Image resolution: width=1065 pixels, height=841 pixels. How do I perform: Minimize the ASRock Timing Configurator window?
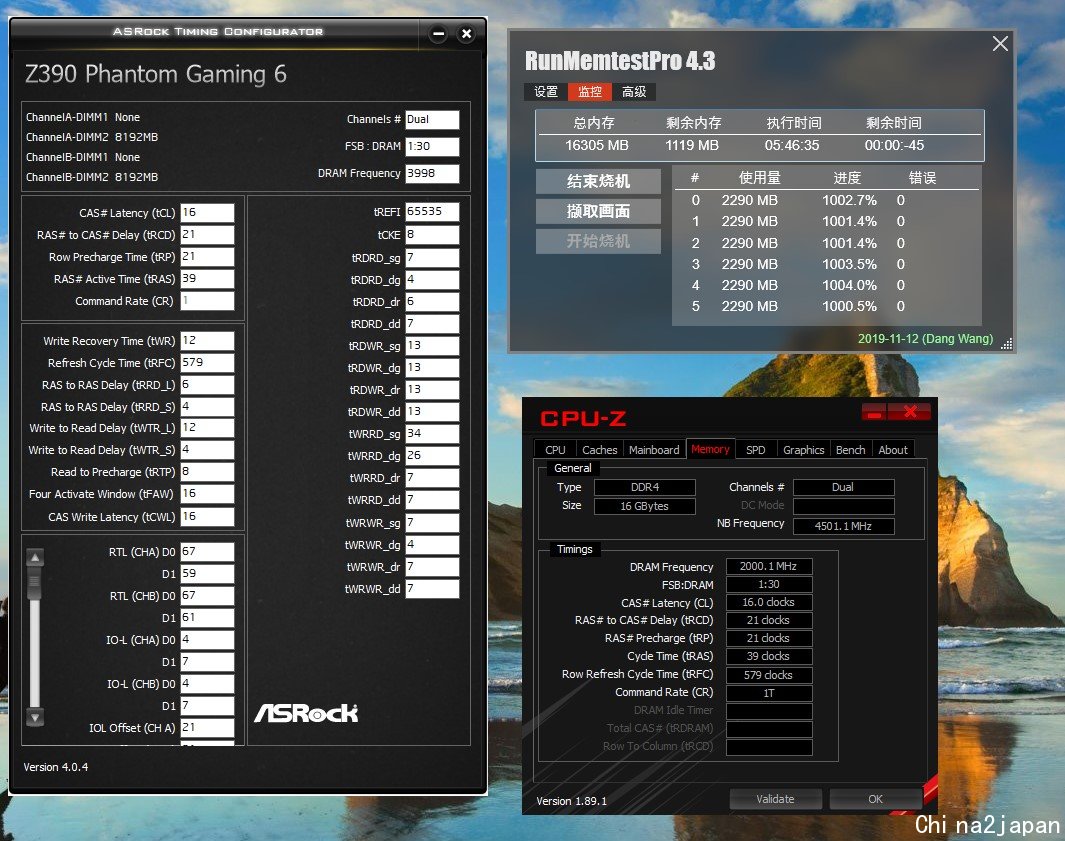pyautogui.click(x=439, y=33)
